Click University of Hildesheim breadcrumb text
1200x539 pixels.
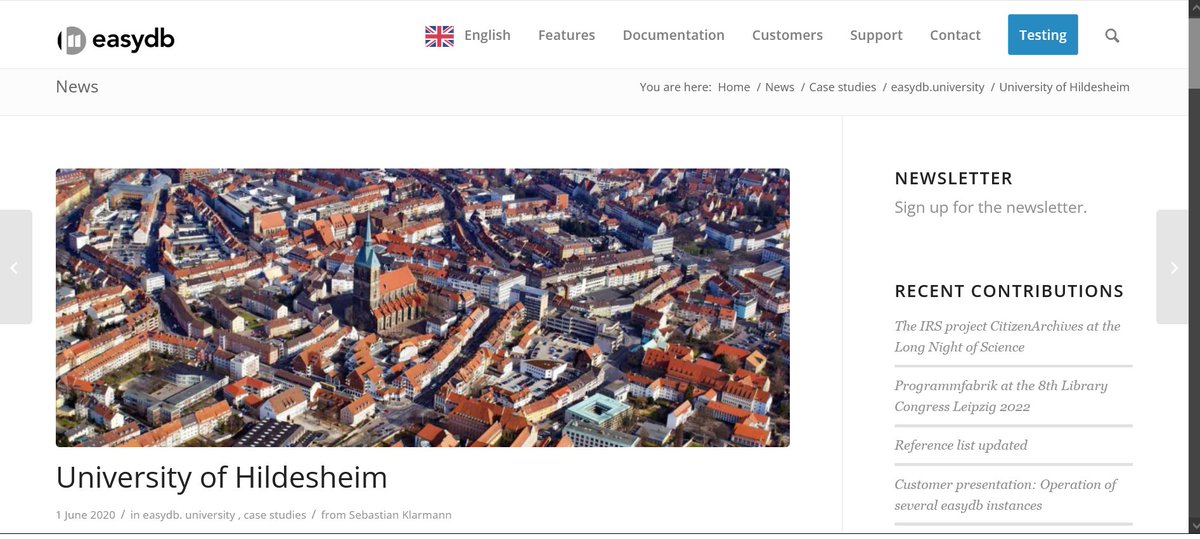coord(1064,87)
